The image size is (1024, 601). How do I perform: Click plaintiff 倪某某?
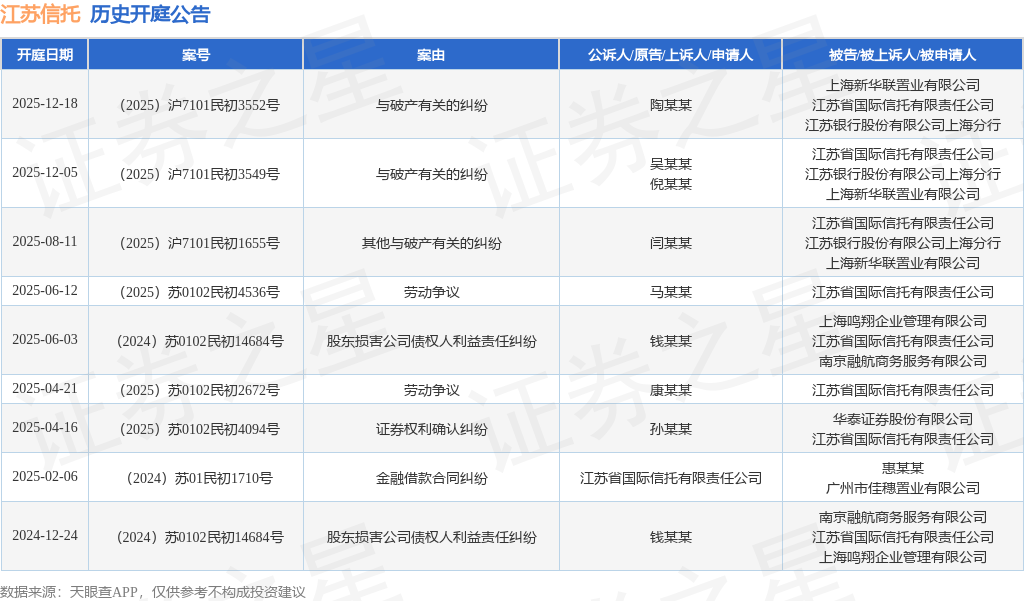click(x=671, y=184)
